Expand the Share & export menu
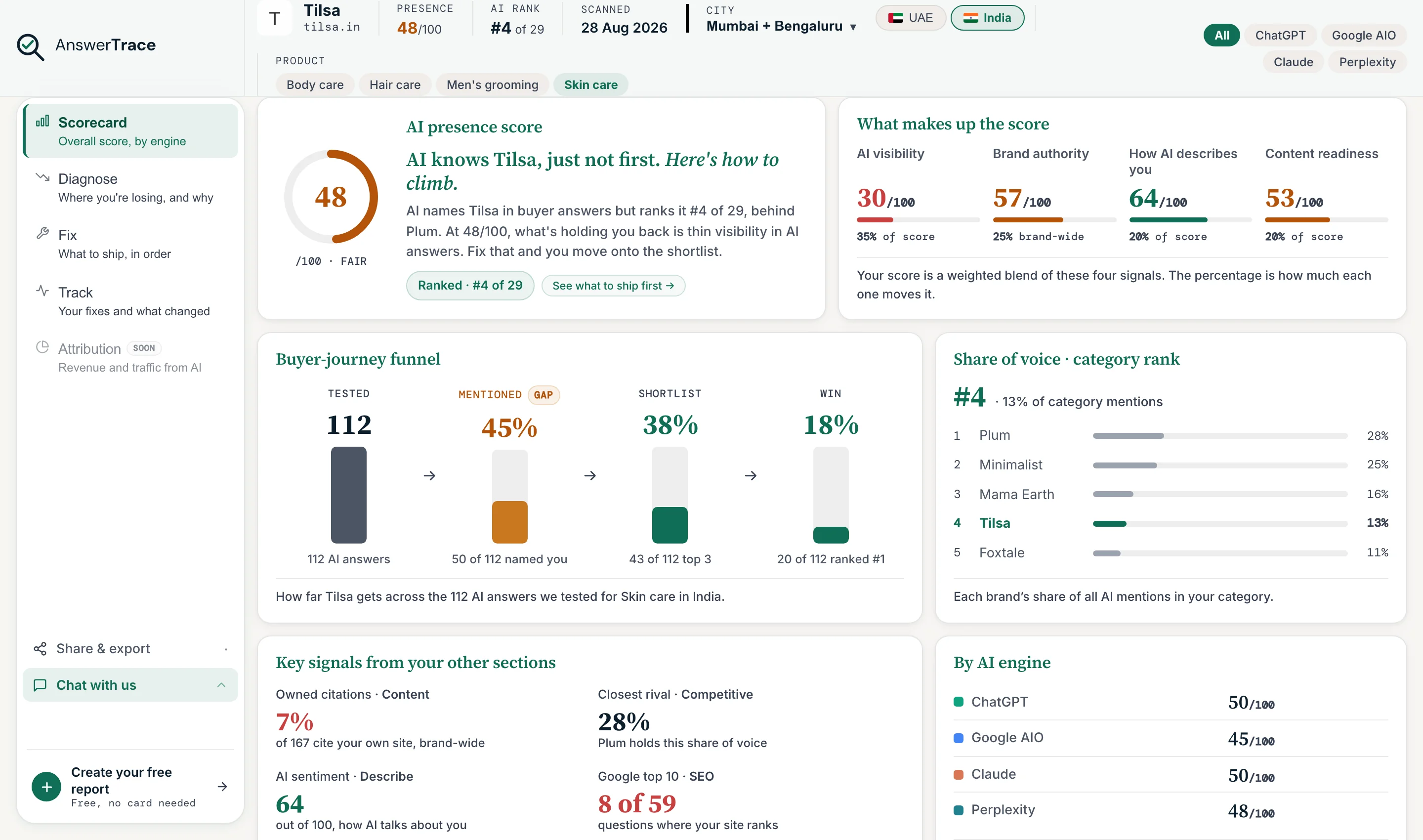 click(x=130, y=649)
